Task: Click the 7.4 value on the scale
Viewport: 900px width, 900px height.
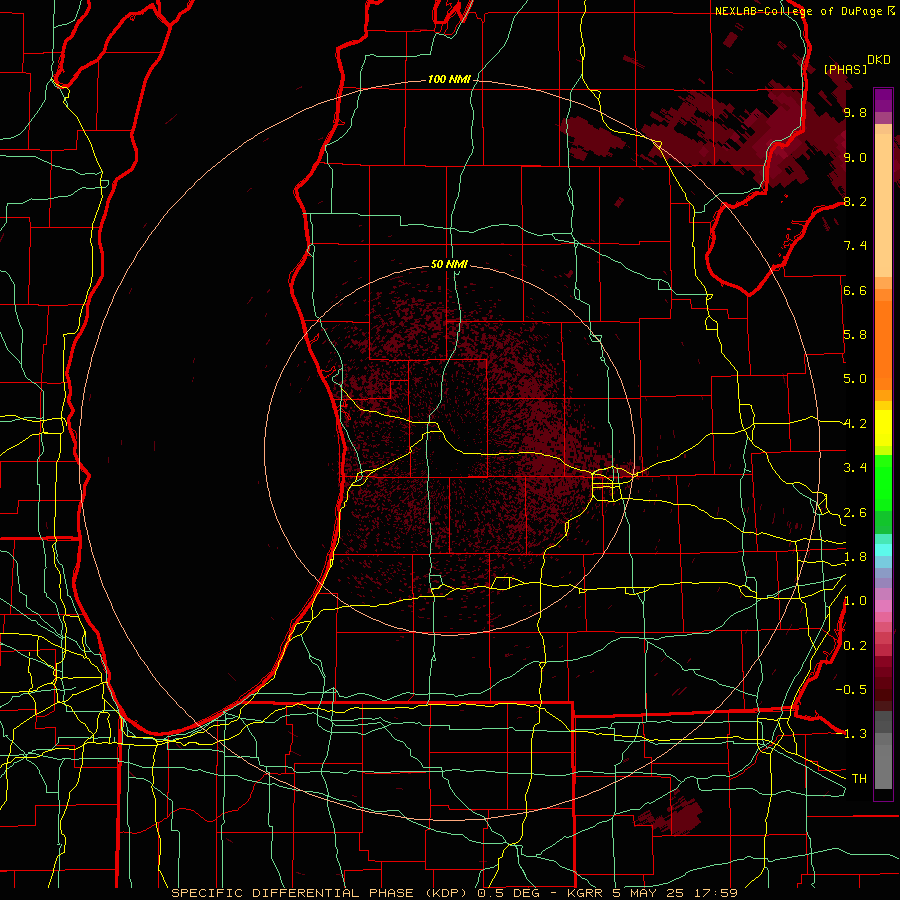Action: [855, 246]
